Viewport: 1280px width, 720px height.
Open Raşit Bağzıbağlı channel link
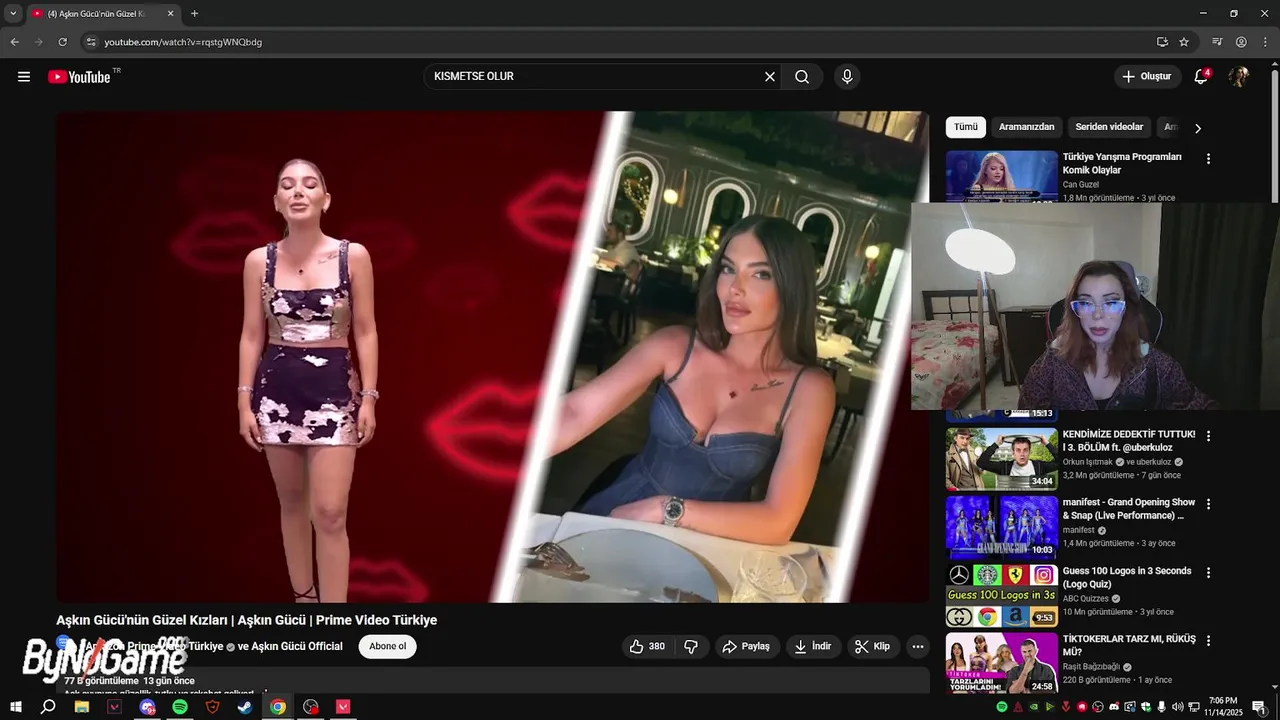(x=1091, y=667)
